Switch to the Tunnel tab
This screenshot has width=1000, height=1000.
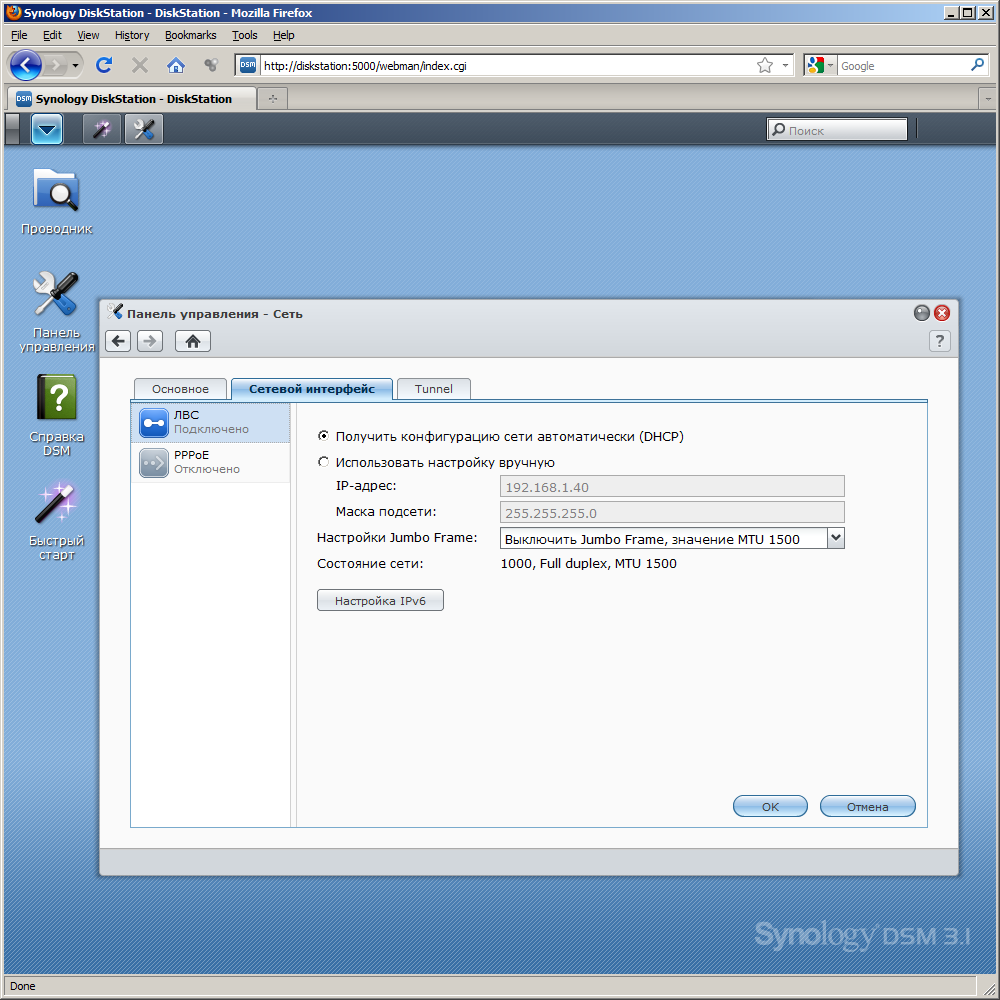pos(434,388)
